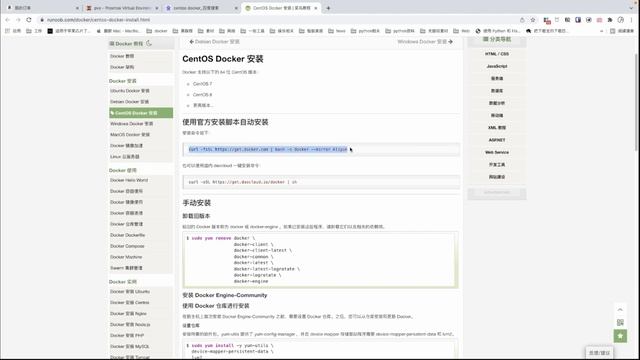Click the 手动安装 section heading
This screenshot has height=360, width=640.
click(x=196, y=203)
